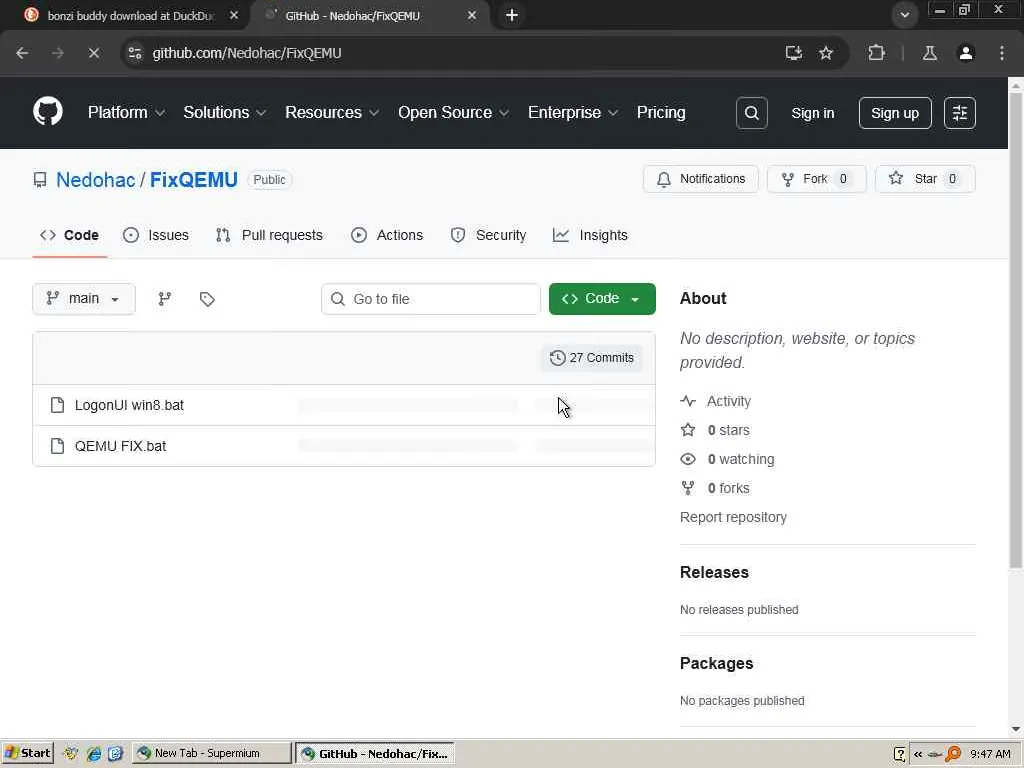This screenshot has width=1024, height=768.
Task: Click the Sign up button
Action: (895, 113)
